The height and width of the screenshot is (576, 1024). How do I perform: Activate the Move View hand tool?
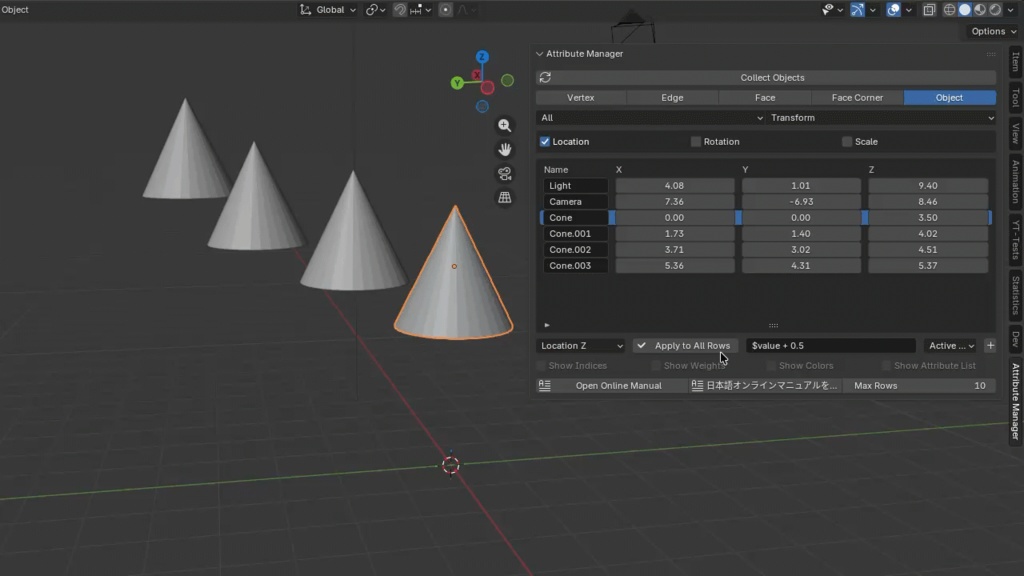tap(505, 149)
